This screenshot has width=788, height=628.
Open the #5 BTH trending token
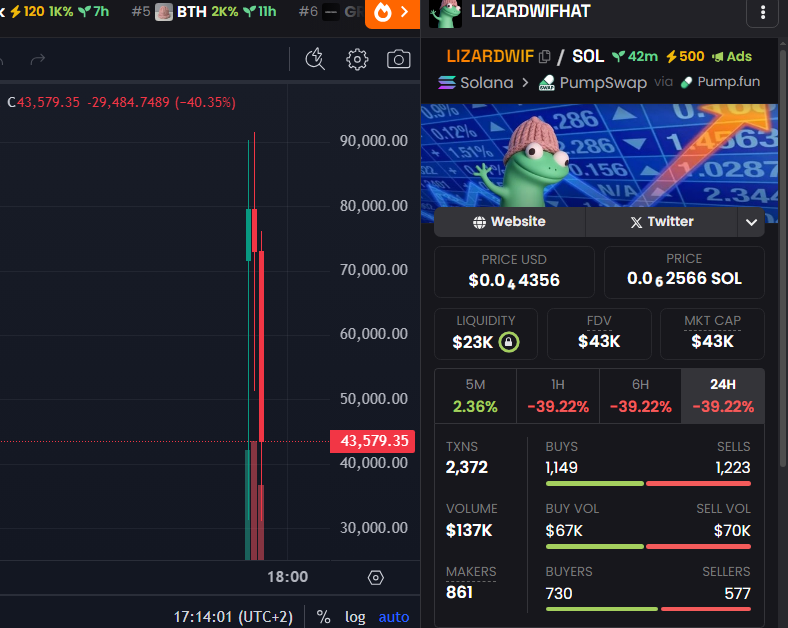pyautogui.click(x=204, y=12)
